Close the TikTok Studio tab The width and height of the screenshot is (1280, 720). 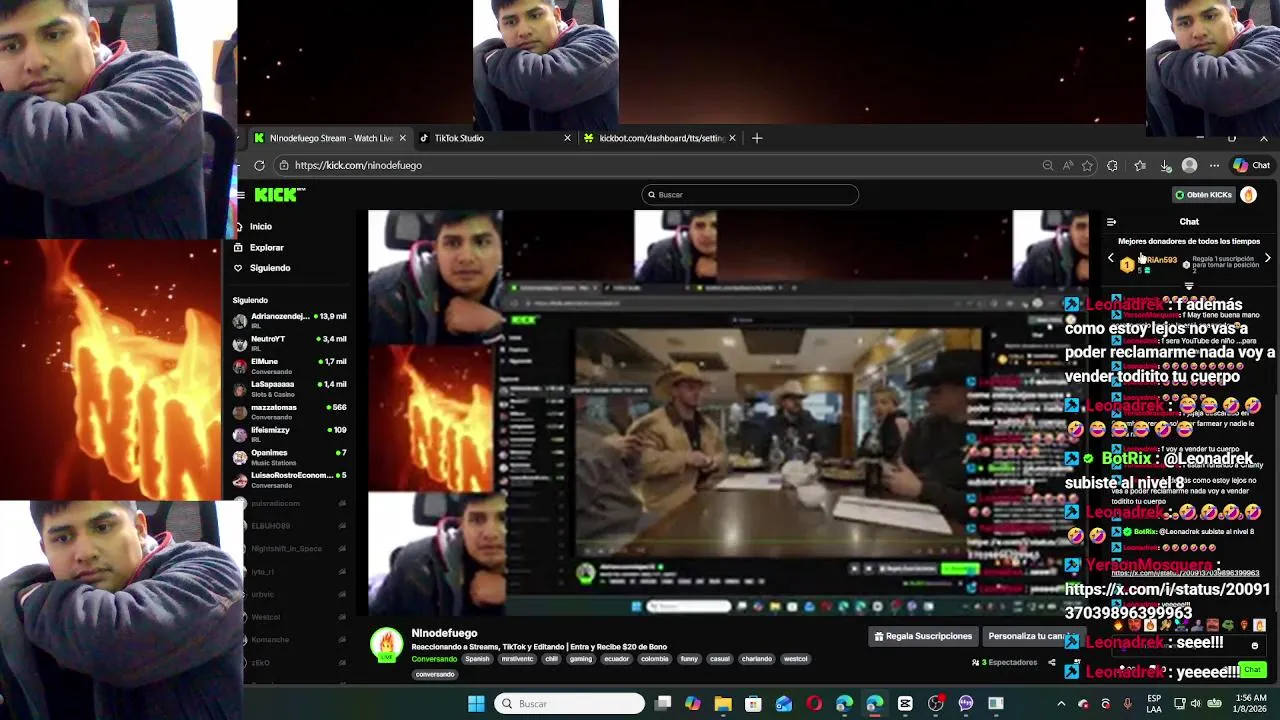point(567,138)
